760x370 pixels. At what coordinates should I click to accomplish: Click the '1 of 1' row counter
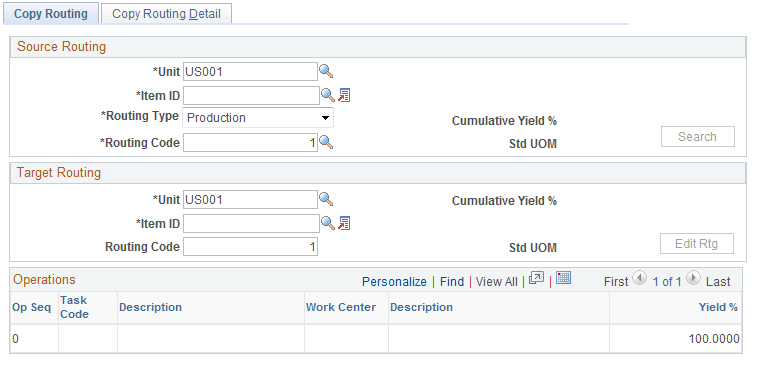click(x=666, y=282)
